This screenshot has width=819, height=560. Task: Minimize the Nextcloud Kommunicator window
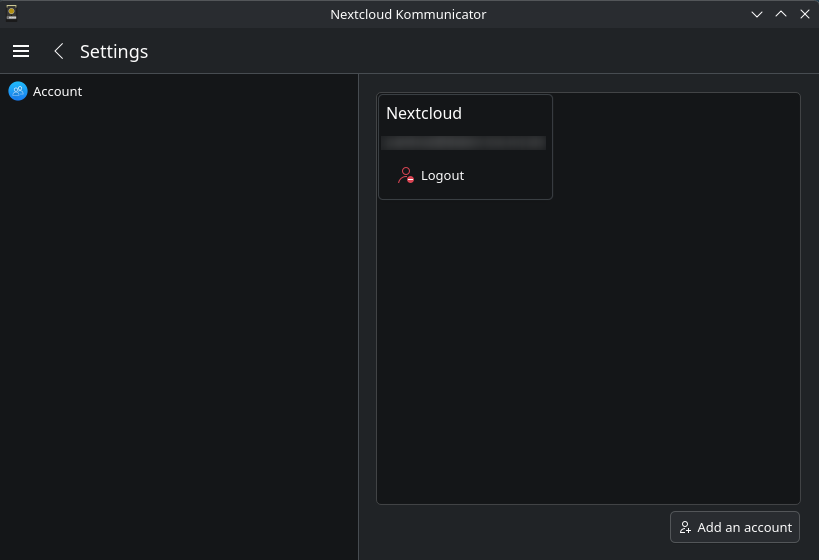pyautogui.click(x=756, y=14)
